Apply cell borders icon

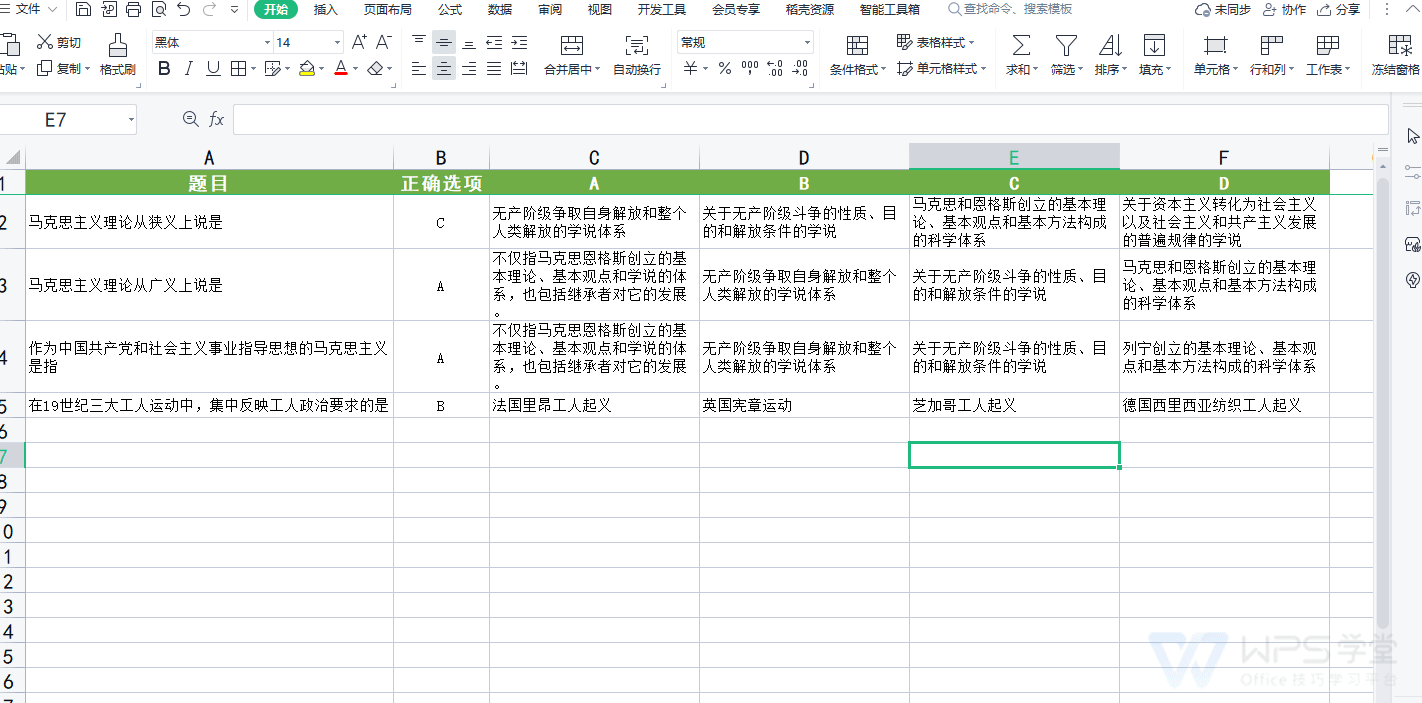(238, 68)
